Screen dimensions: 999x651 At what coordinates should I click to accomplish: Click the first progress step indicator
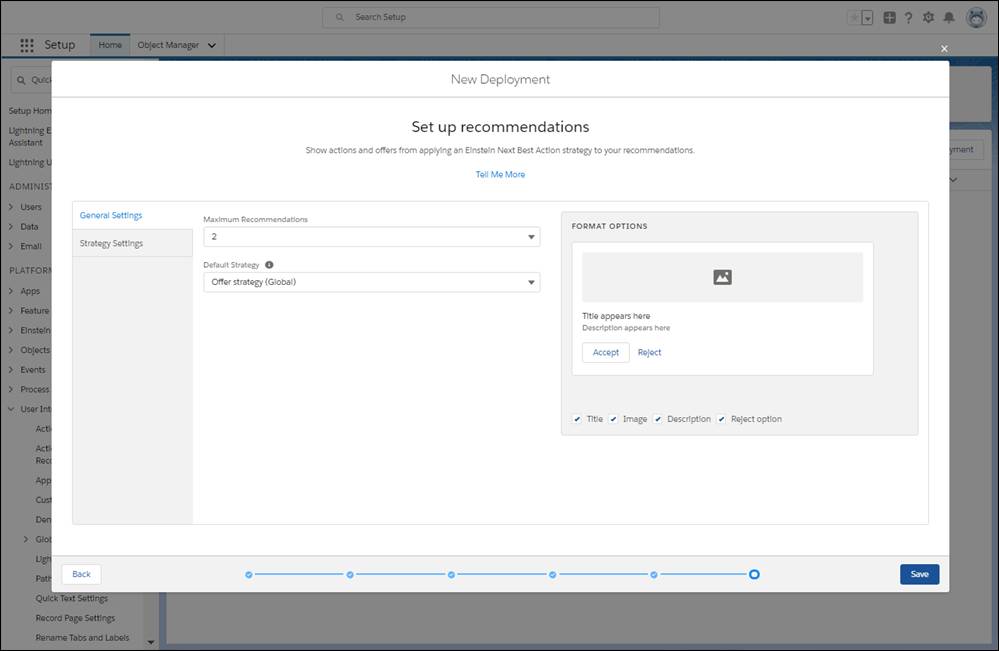[x=248, y=575]
